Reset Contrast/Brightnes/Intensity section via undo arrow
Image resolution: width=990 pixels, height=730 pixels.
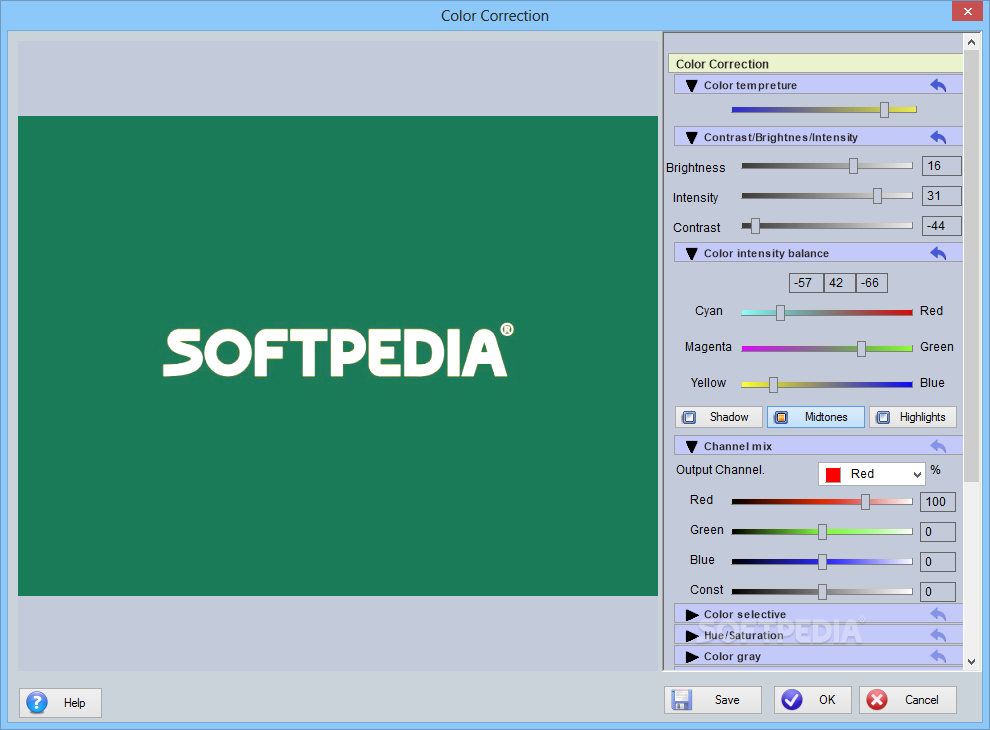coord(938,136)
